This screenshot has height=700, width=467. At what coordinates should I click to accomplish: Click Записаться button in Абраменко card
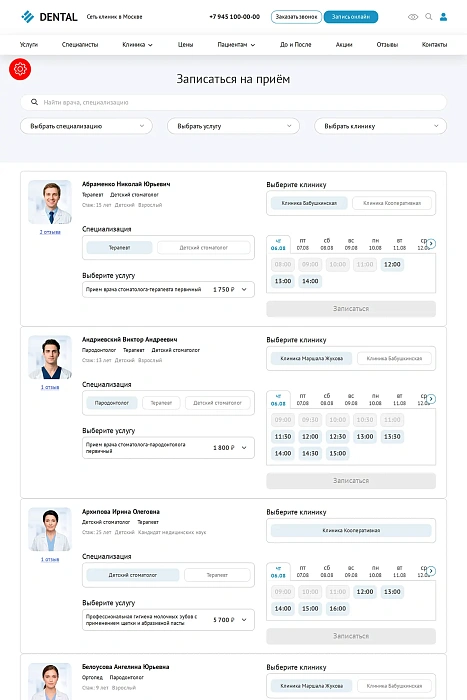[x=351, y=308]
